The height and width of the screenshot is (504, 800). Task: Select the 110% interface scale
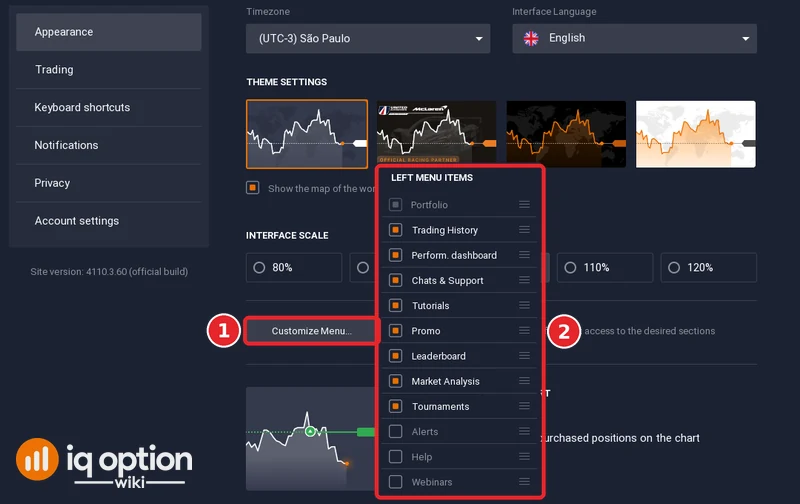pyautogui.click(x=605, y=267)
